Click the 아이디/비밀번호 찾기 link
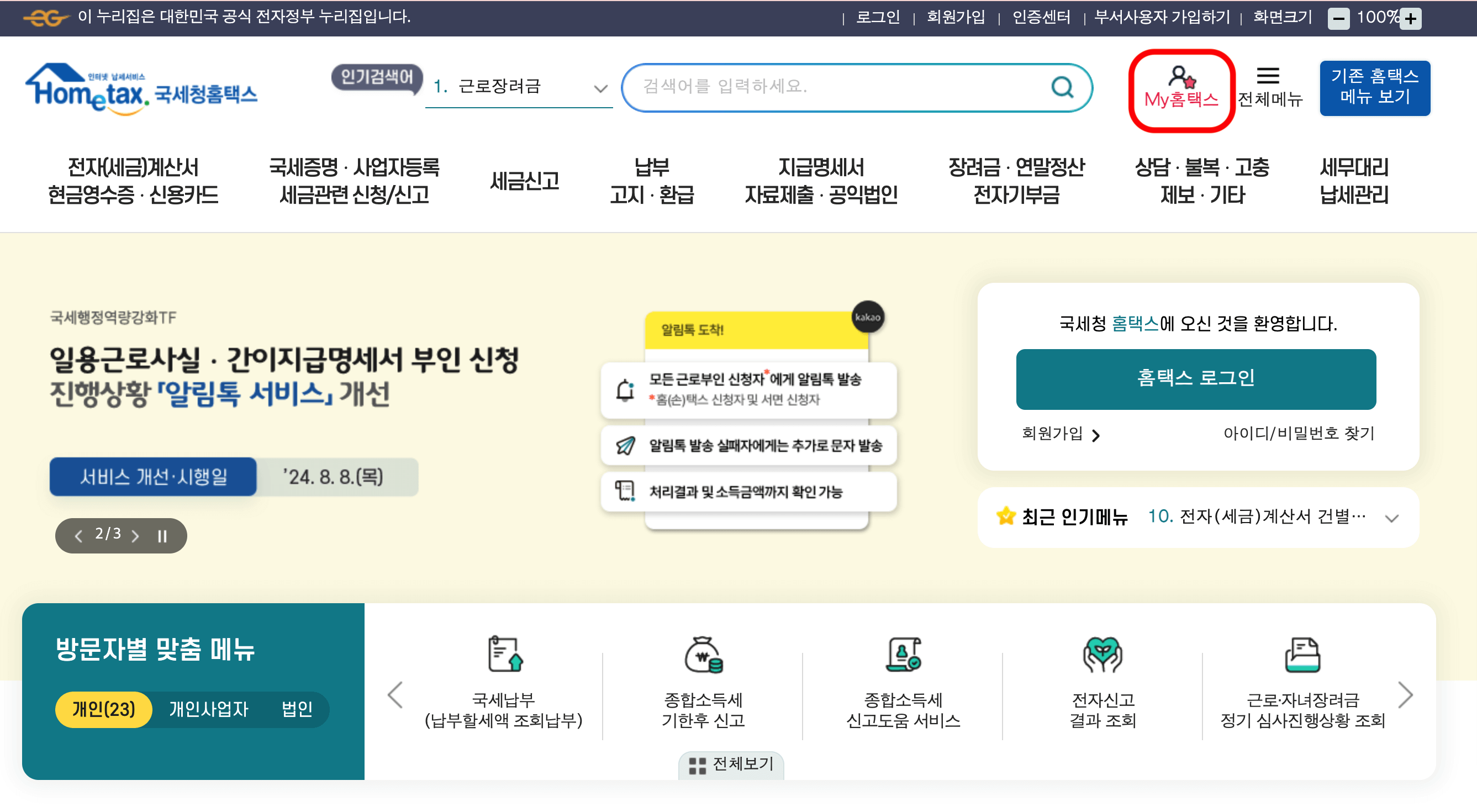 tap(1299, 434)
